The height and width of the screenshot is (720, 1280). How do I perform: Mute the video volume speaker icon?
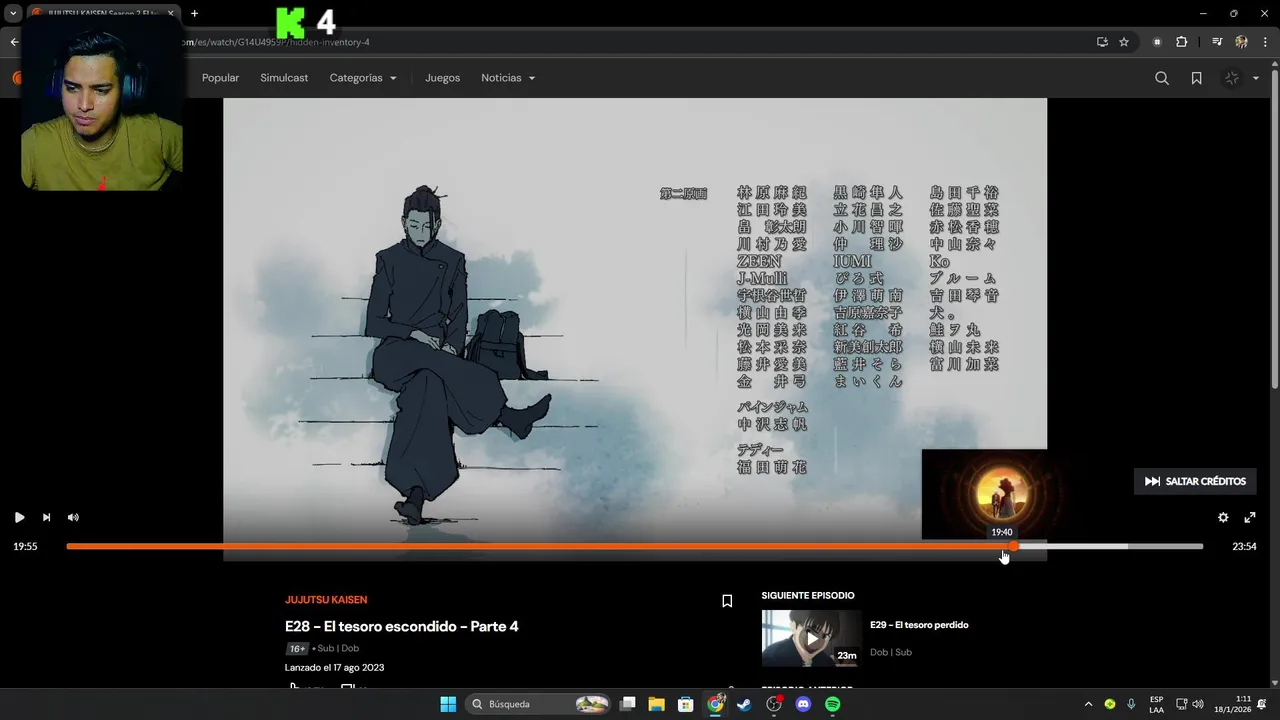pos(73,517)
